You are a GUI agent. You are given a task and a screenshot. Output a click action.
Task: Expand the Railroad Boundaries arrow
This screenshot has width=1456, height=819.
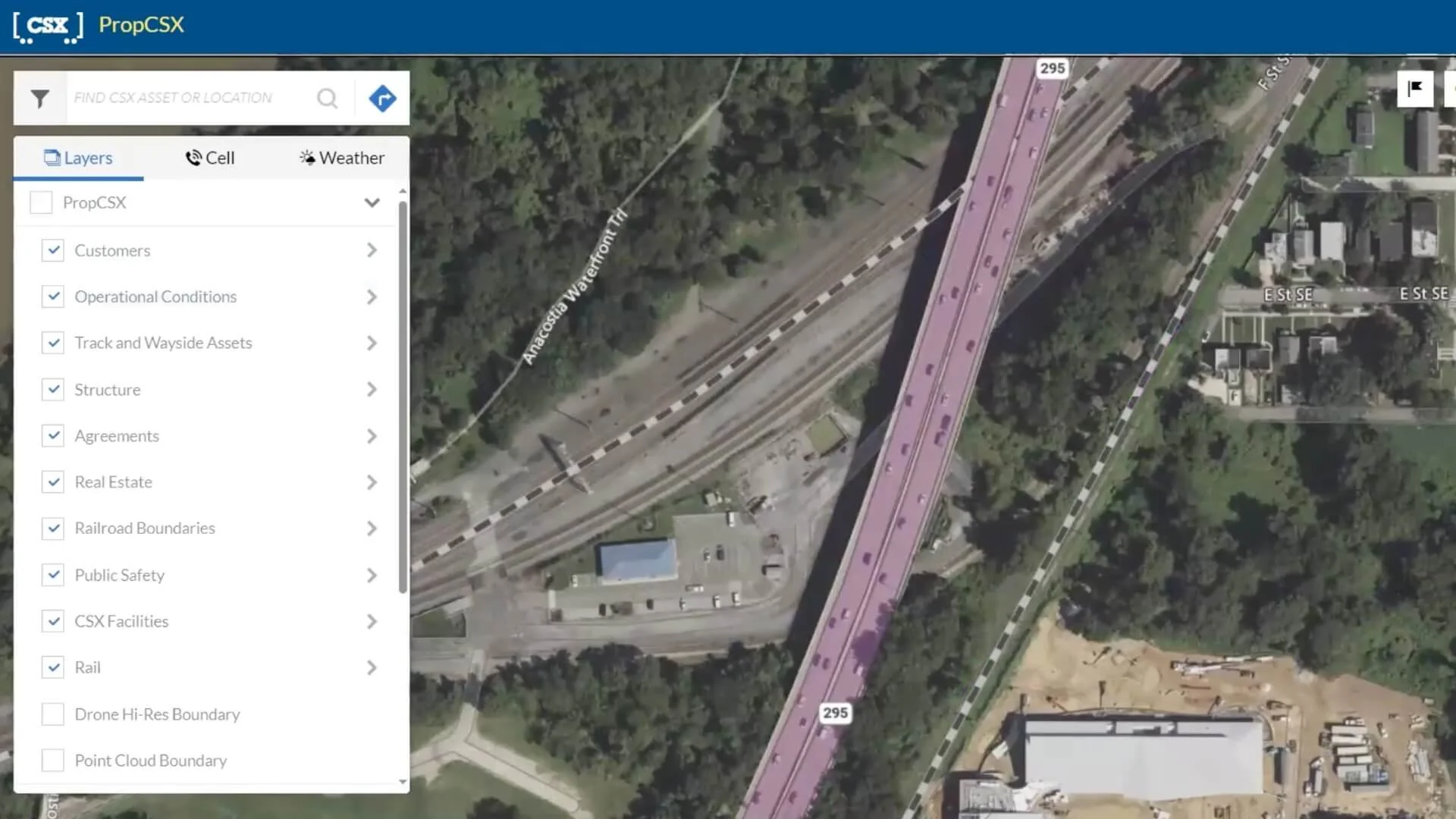(x=372, y=529)
